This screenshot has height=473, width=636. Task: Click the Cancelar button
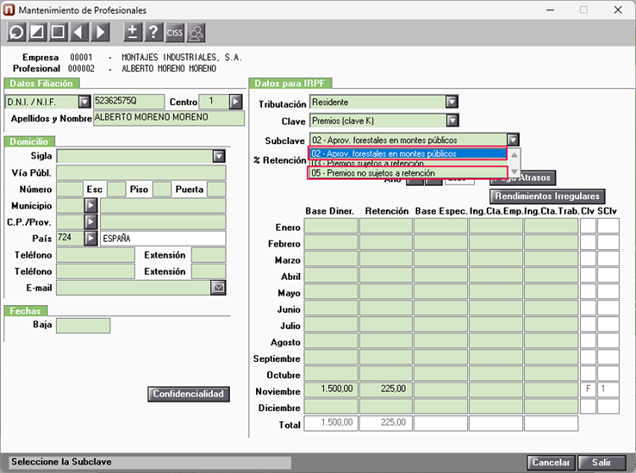point(551,462)
